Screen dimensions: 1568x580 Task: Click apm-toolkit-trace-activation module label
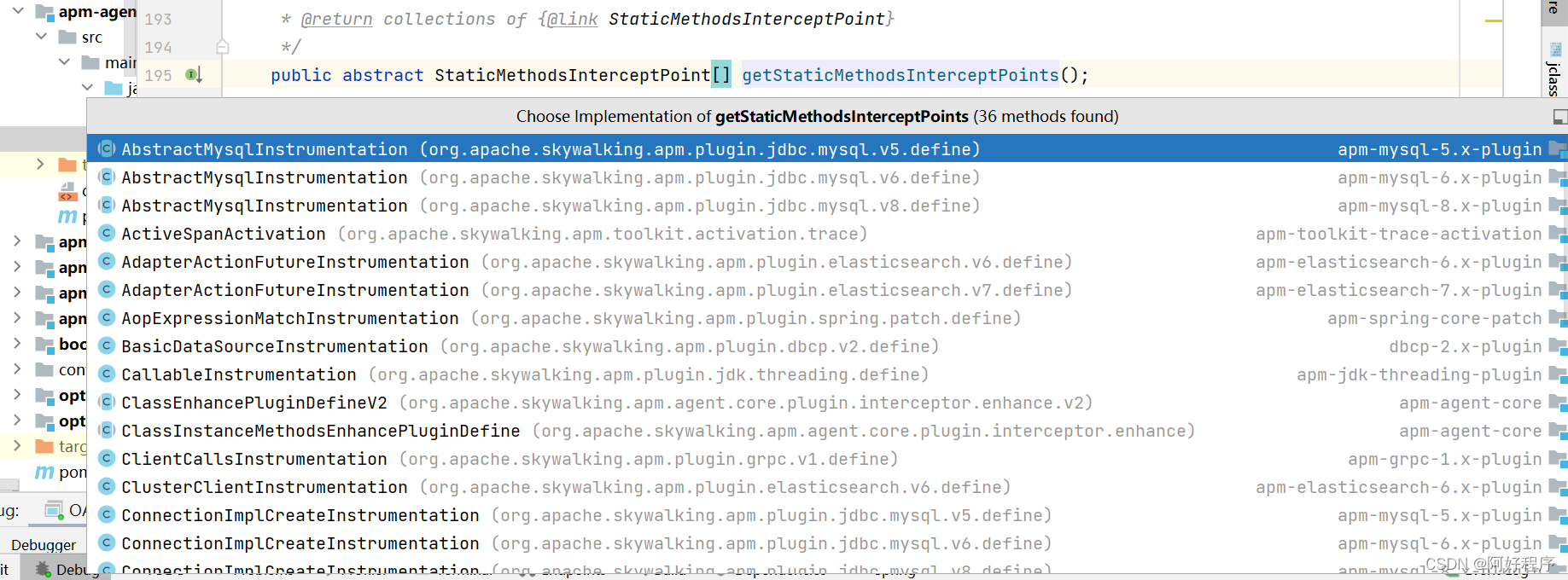[x=1398, y=234]
